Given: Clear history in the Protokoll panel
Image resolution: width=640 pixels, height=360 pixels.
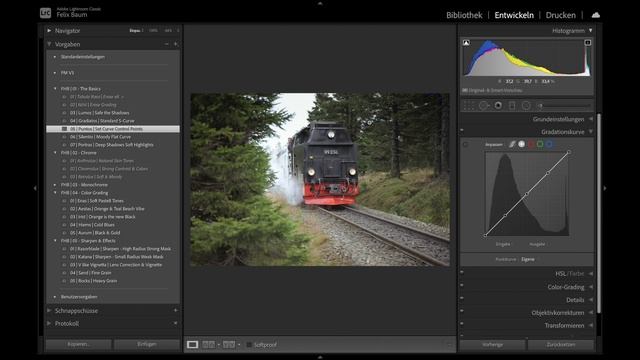Looking at the screenshot, I should (176, 323).
